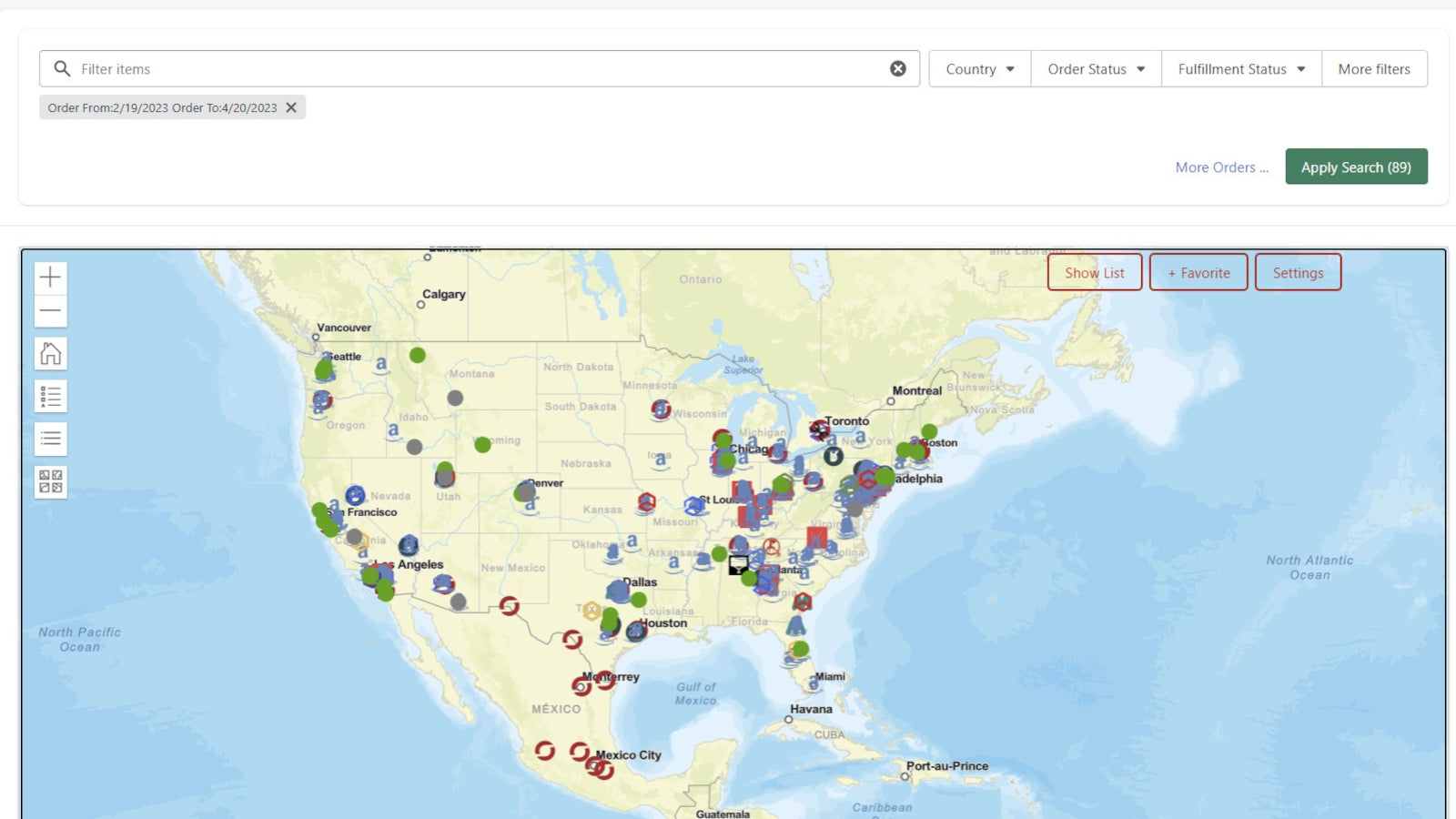Open the map legend list icon

[50, 396]
